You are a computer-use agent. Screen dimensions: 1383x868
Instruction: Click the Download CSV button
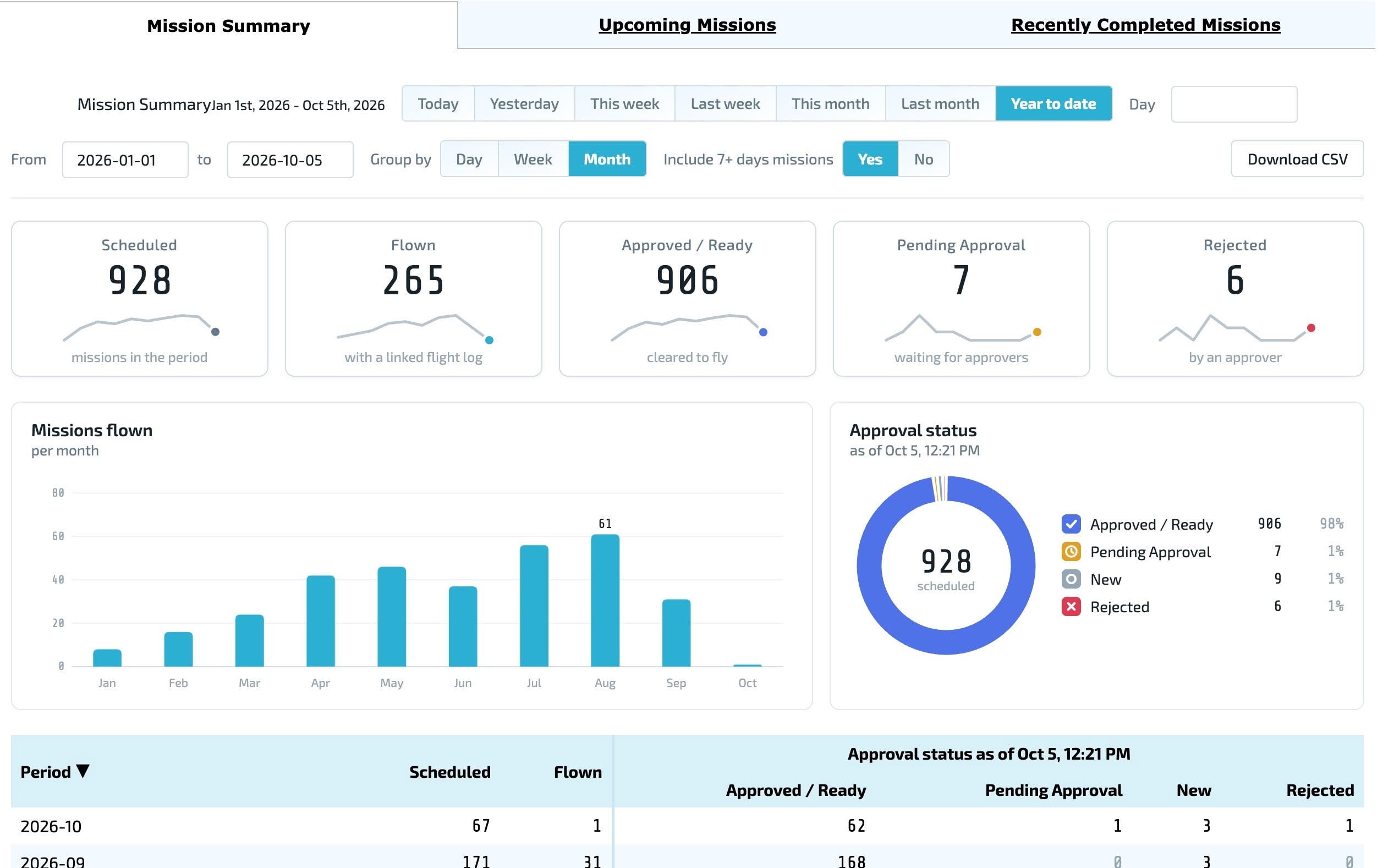click(1297, 159)
